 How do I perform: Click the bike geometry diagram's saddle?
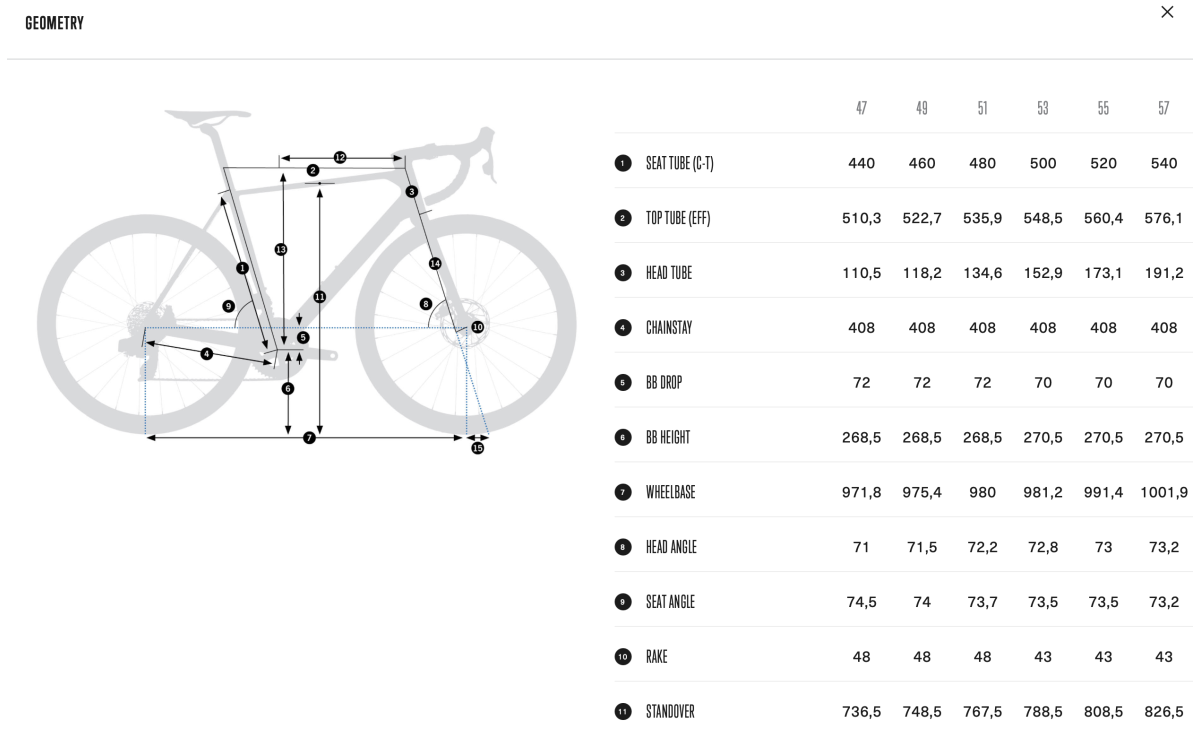207,118
